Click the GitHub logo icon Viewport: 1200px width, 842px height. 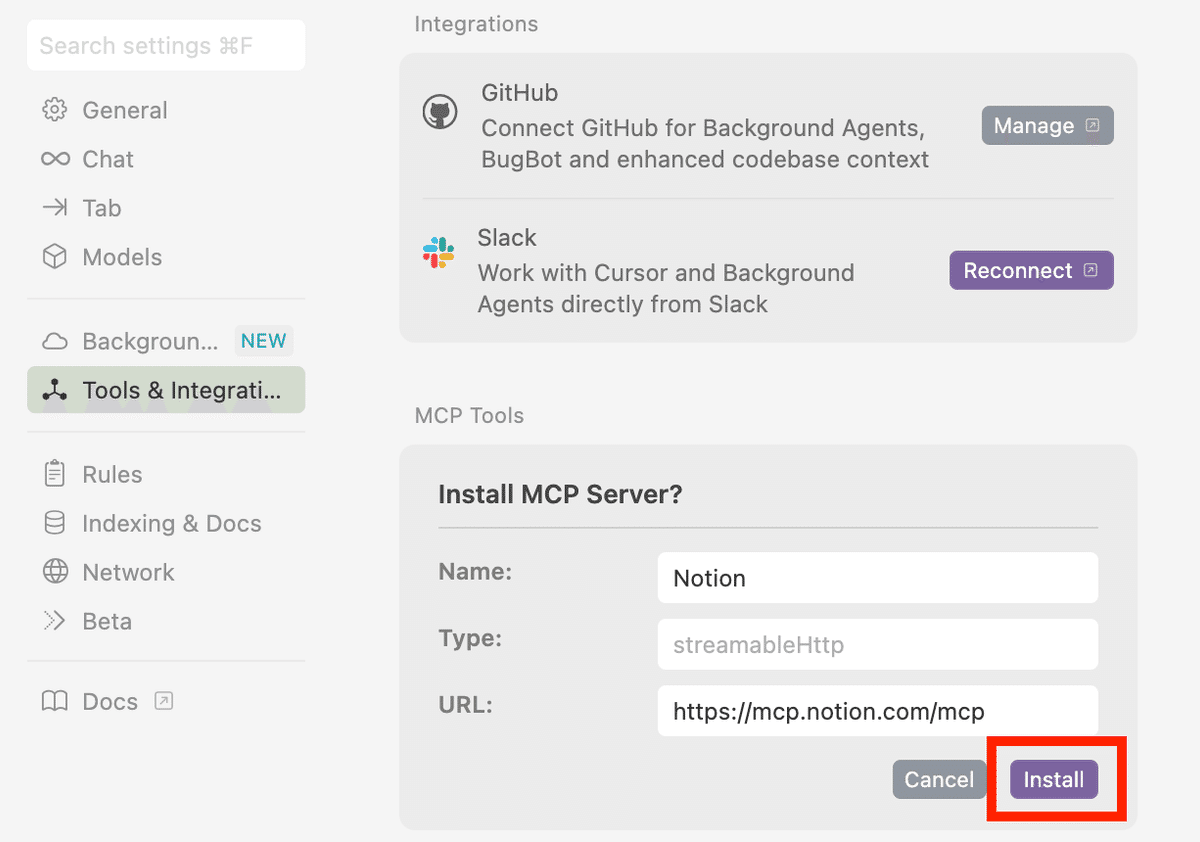(x=440, y=112)
